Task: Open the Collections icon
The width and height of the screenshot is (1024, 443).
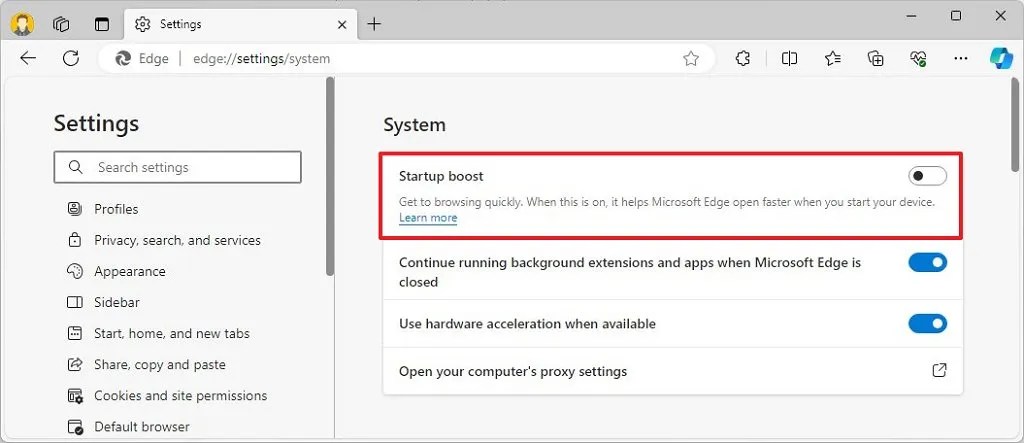Action: click(875, 59)
